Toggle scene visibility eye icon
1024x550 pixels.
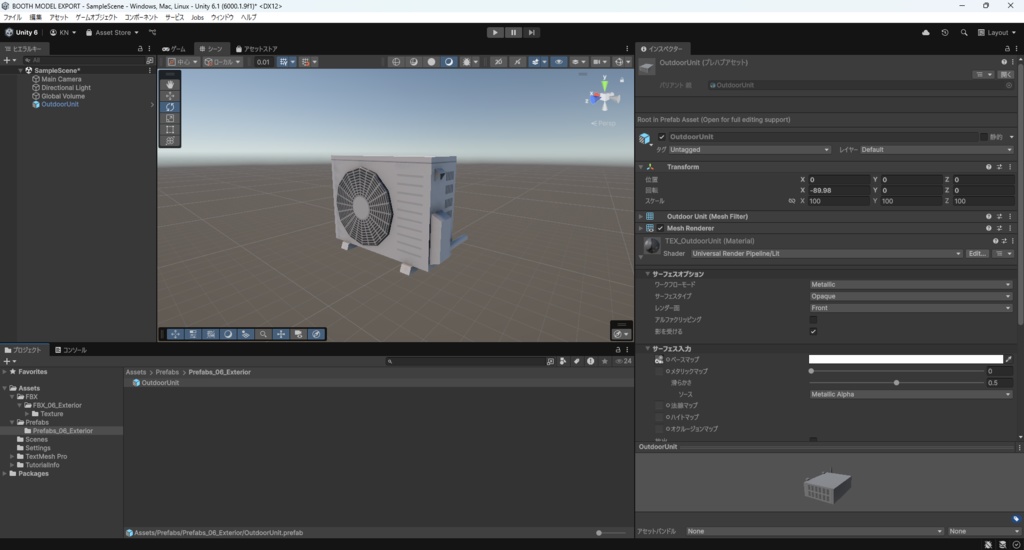(x=558, y=62)
